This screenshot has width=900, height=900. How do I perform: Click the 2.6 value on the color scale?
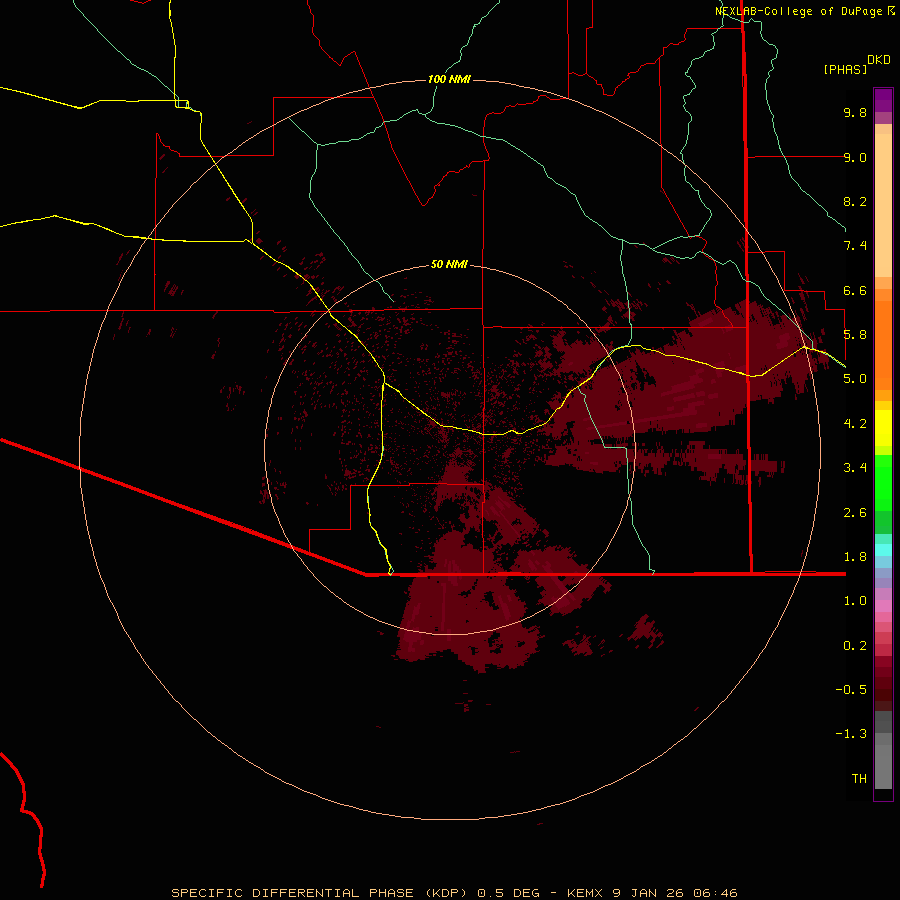click(x=855, y=513)
